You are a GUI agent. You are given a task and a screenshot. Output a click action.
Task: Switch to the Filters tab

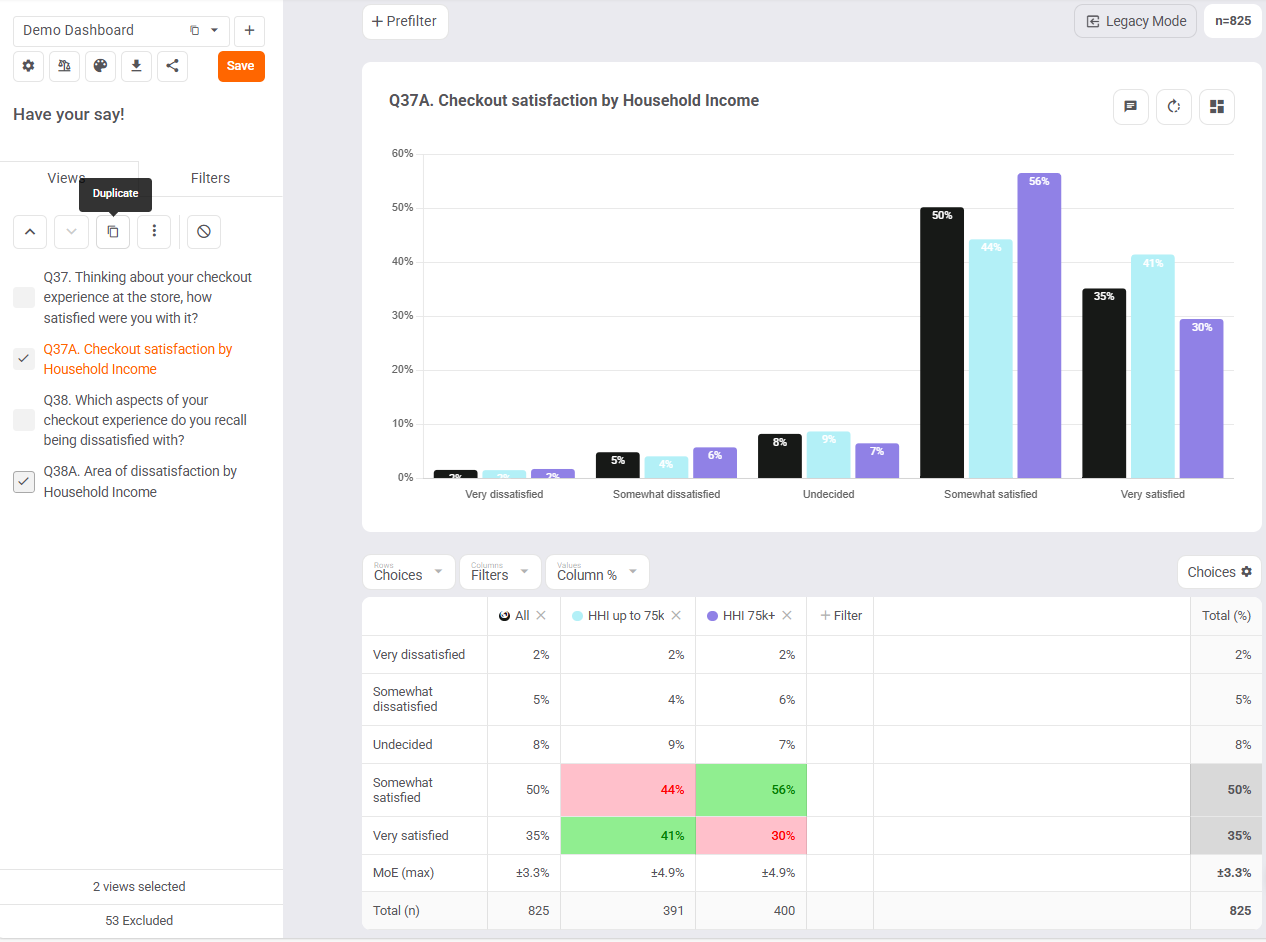coord(210,178)
